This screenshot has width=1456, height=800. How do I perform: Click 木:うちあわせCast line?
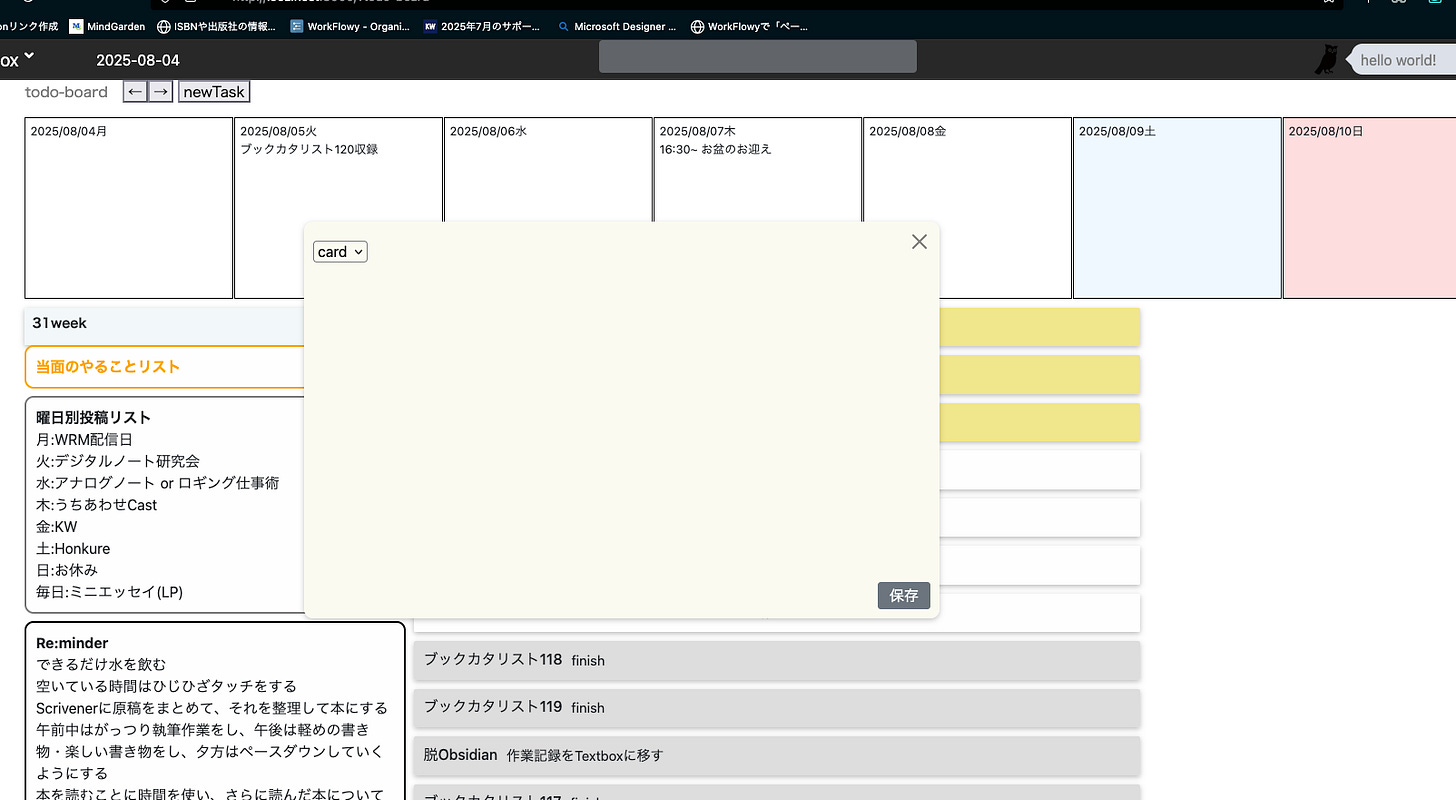point(97,505)
